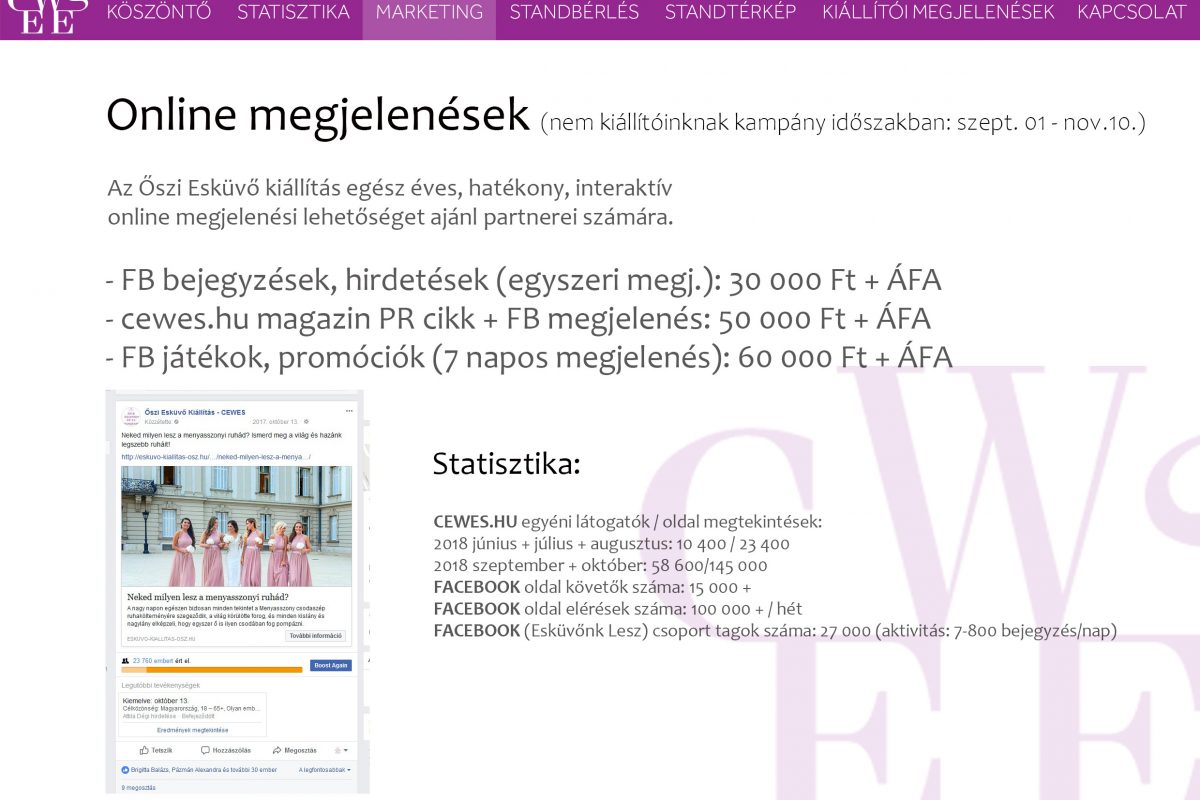Click the 'További információ' button
Screen dimensions: 1200x800
click(315, 636)
